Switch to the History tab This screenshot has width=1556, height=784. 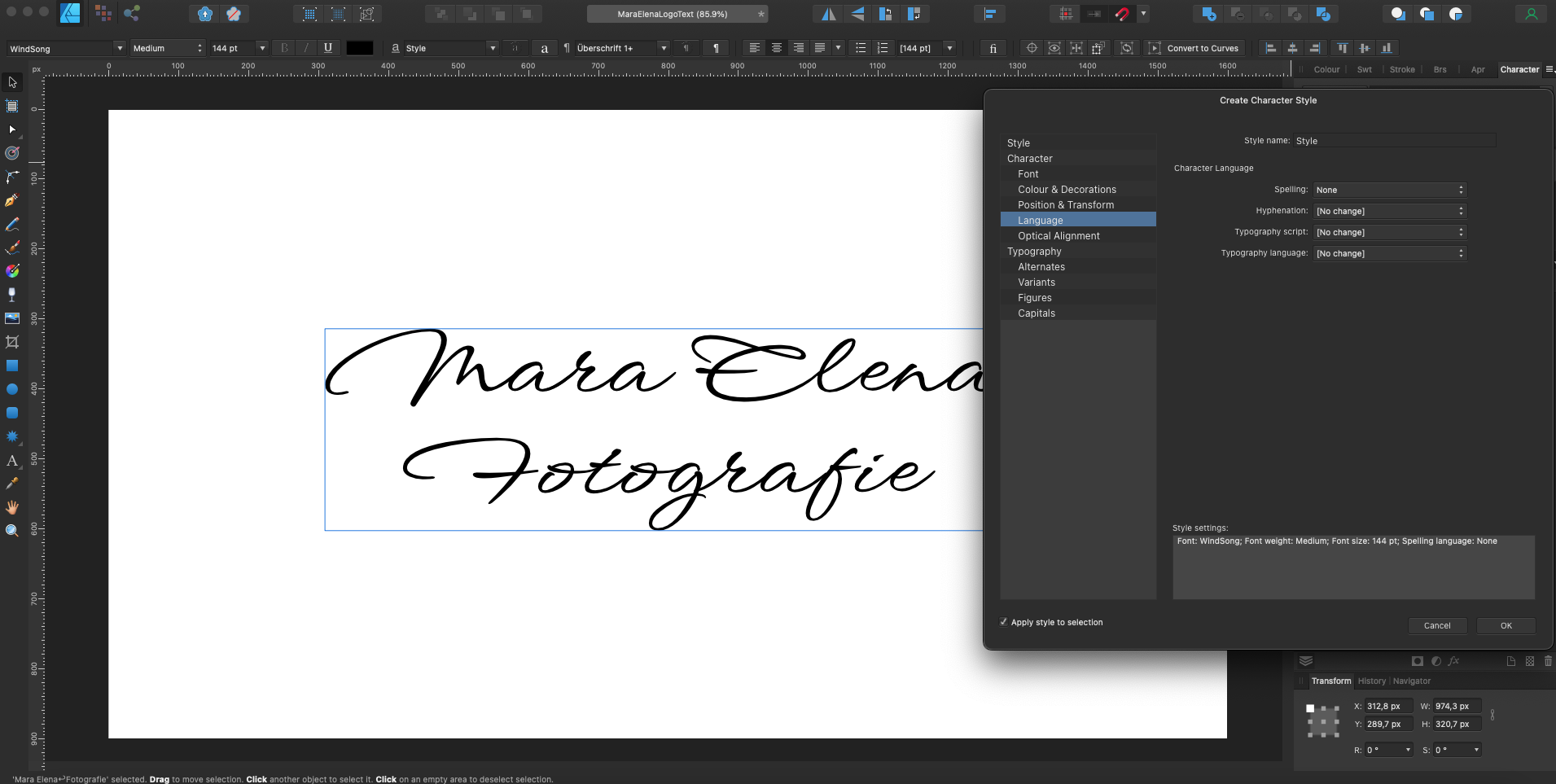click(x=1371, y=681)
